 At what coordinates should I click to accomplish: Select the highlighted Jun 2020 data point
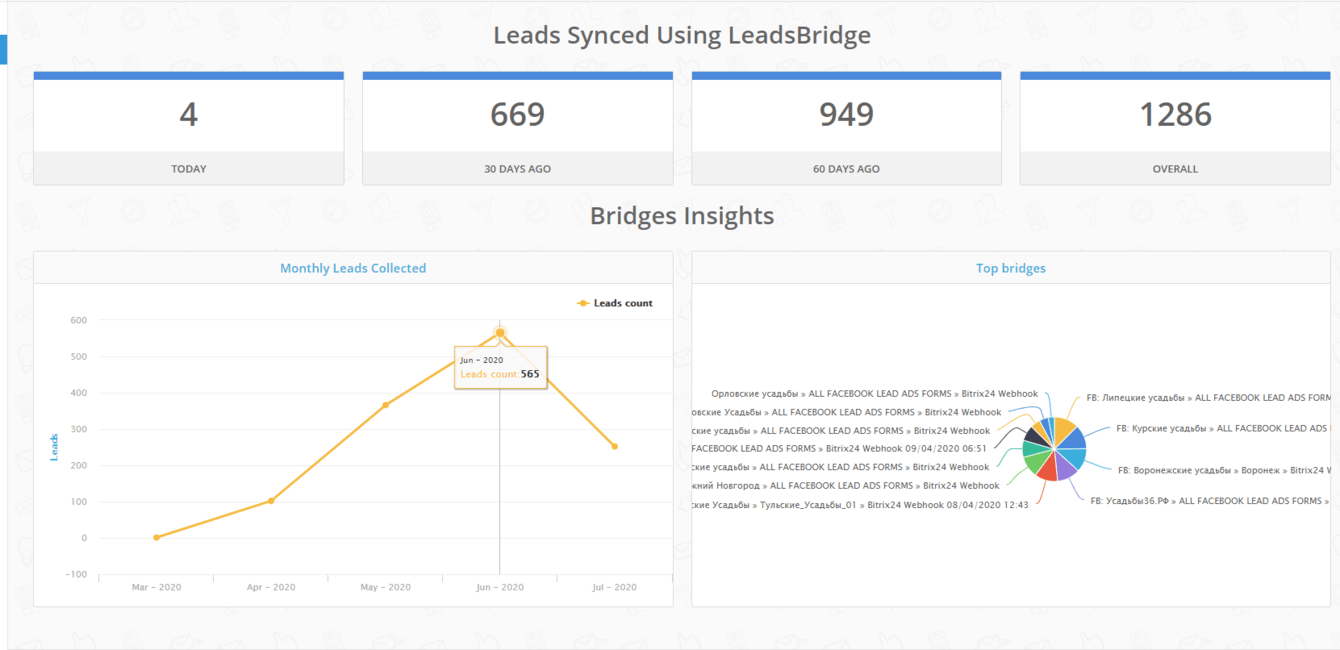click(x=500, y=333)
